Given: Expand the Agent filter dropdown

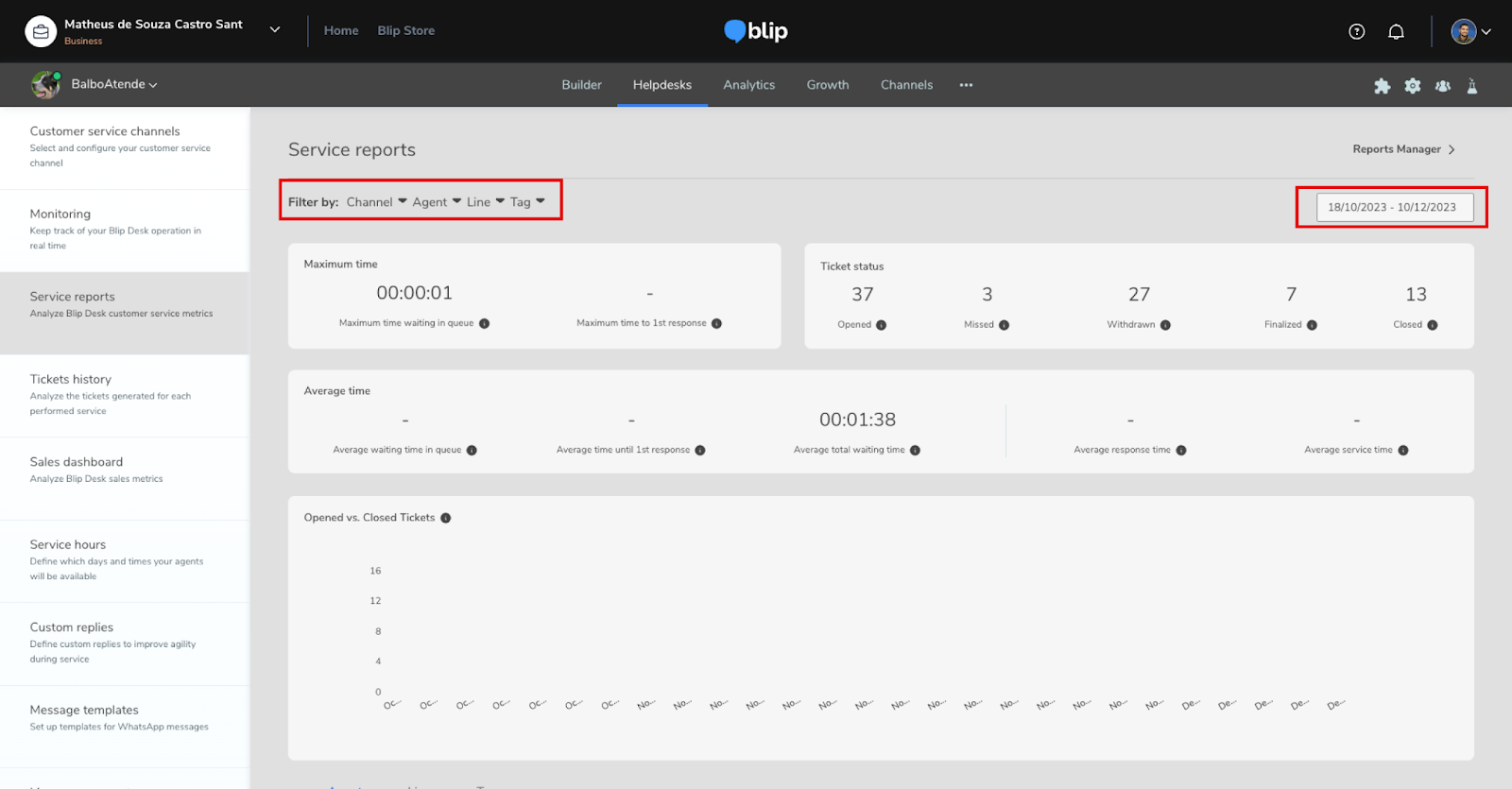Looking at the screenshot, I should (437, 202).
